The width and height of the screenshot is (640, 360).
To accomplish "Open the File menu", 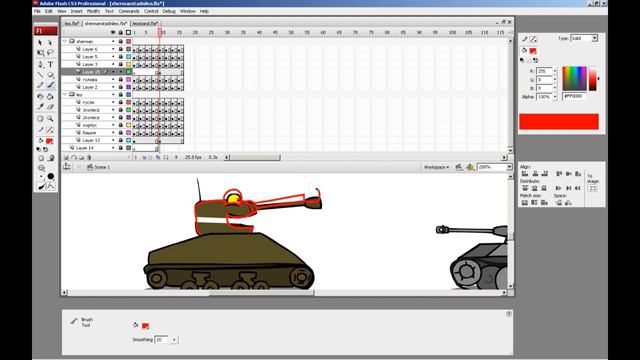I will pyautogui.click(x=37, y=11).
